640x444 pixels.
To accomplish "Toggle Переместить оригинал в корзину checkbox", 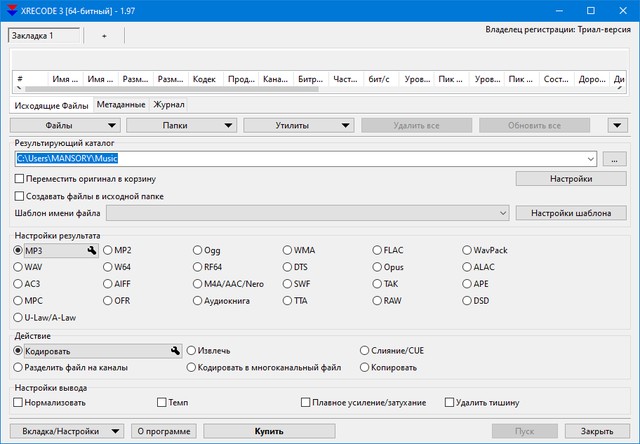I will pyautogui.click(x=20, y=178).
